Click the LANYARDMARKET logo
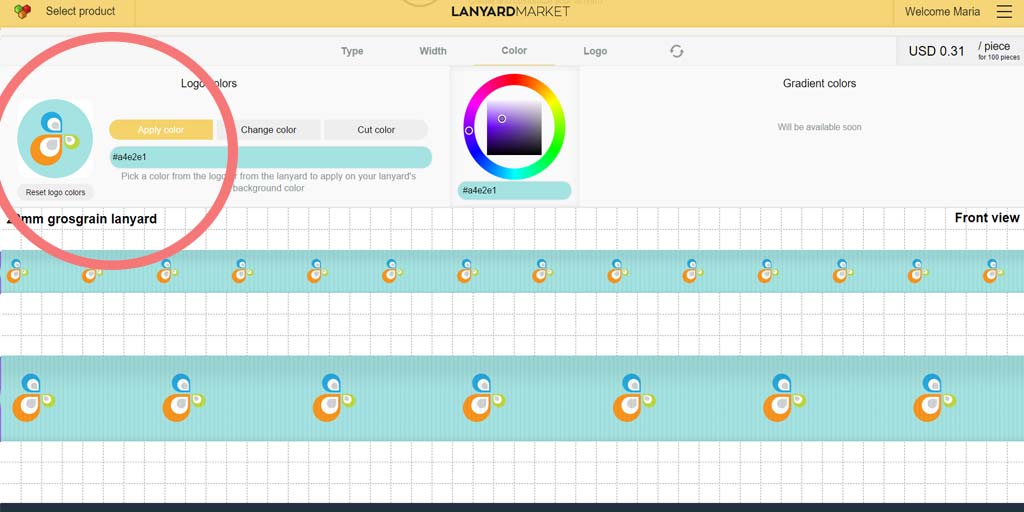 (x=511, y=12)
